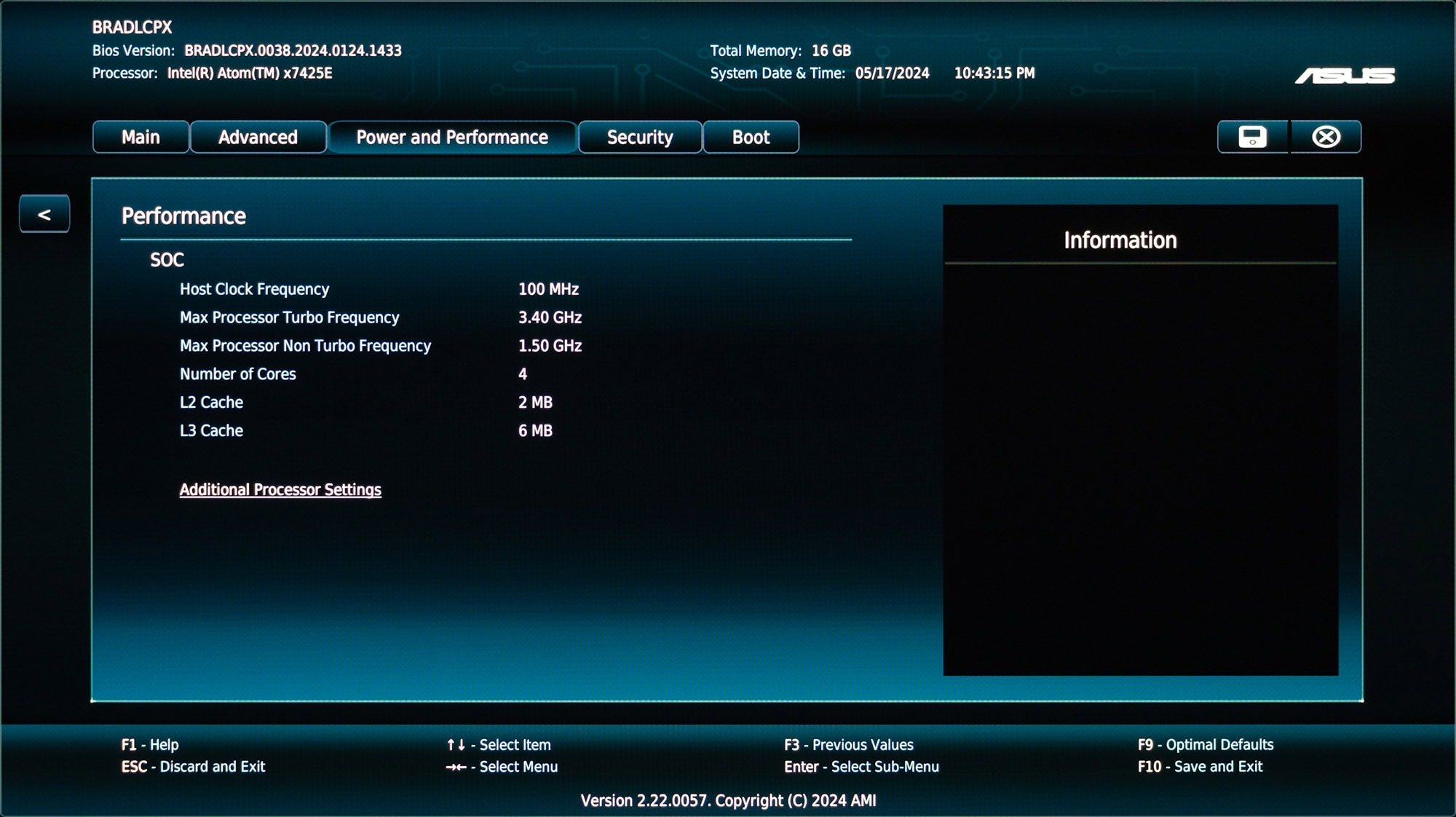Click the back arrow navigation icon
1456x817 pixels.
44,214
